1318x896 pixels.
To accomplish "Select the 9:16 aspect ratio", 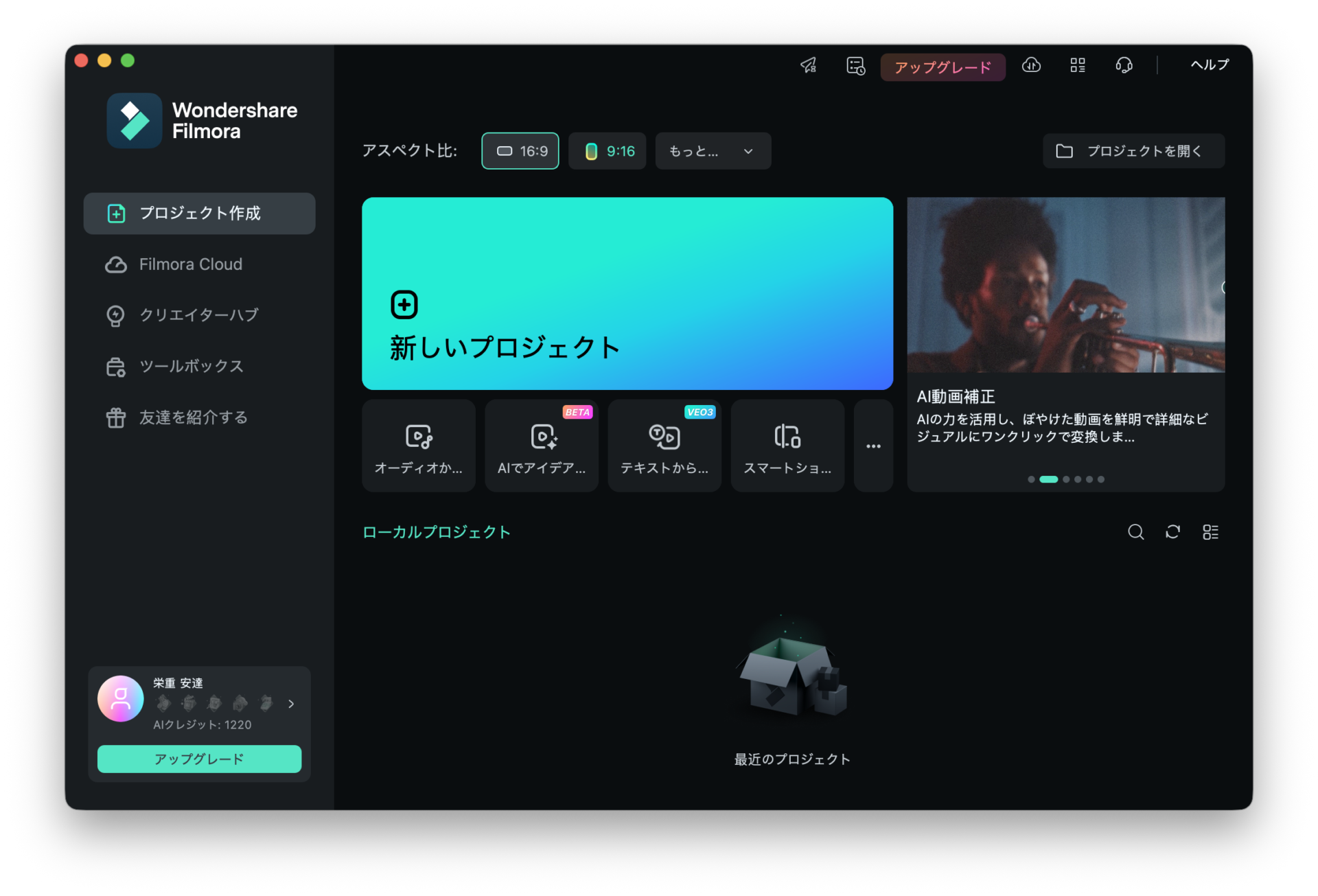I will coord(608,151).
